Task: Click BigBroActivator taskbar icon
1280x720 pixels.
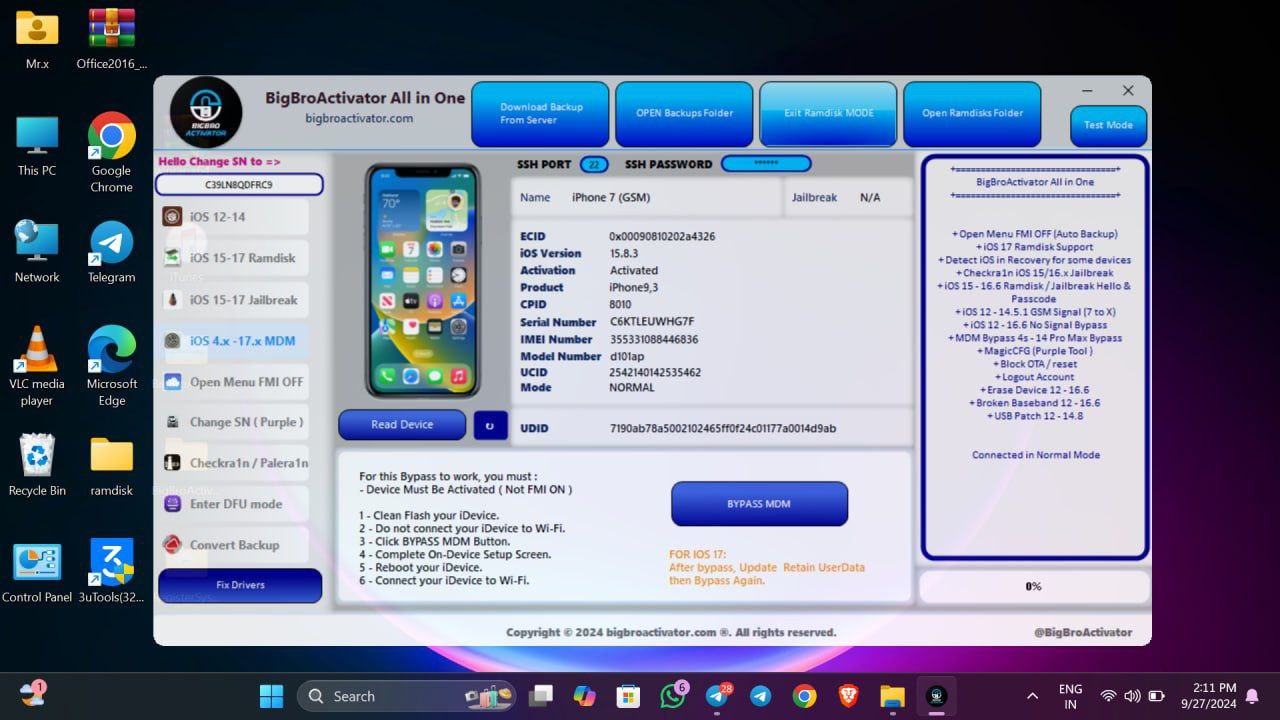Action: pos(936,696)
